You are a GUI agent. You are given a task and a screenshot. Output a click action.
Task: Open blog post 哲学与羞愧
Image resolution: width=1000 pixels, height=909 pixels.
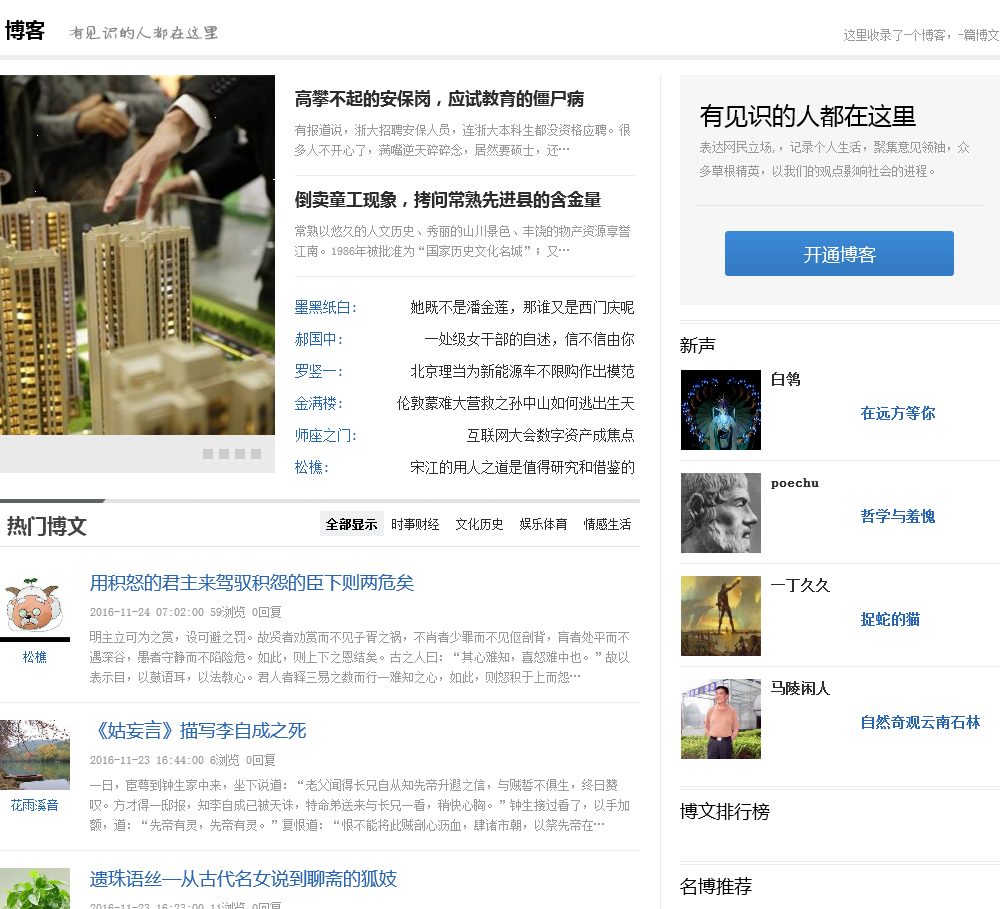(x=897, y=516)
